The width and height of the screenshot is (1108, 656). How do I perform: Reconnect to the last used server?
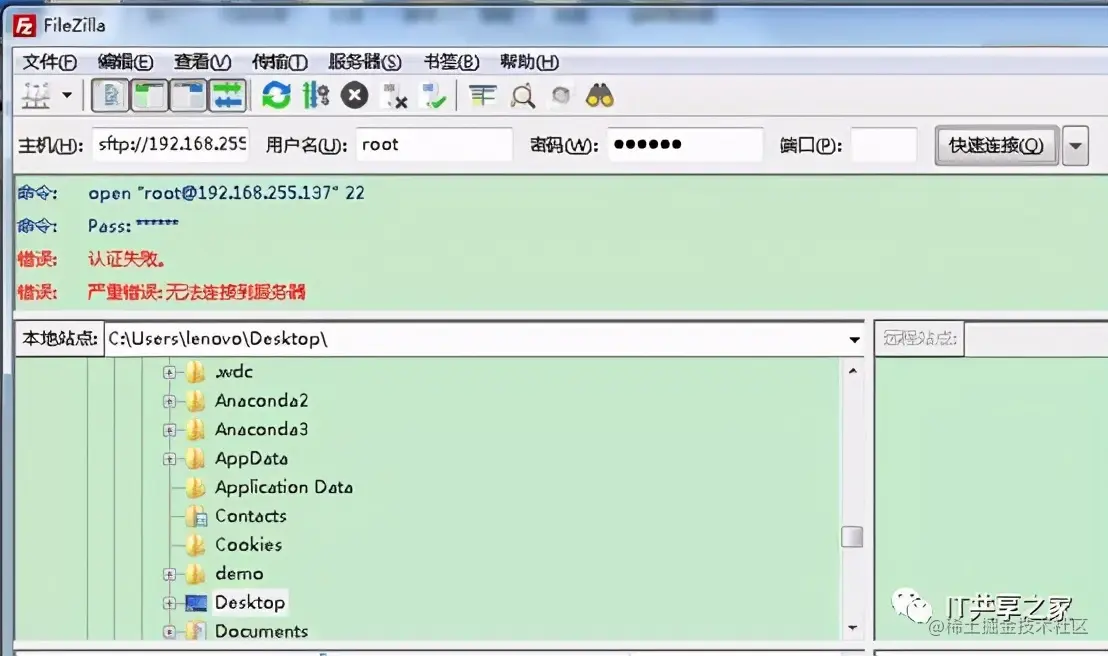pyautogui.click(x=433, y=95)
